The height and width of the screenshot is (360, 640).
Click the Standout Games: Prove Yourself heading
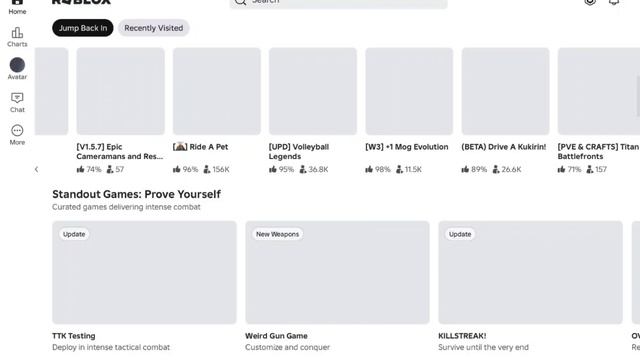tap(136, 194)
